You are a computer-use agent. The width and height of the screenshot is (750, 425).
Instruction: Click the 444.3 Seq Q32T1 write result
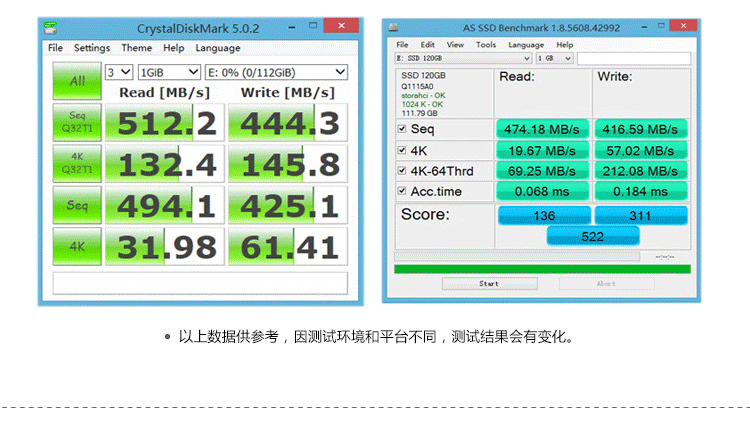pos(288,122)
